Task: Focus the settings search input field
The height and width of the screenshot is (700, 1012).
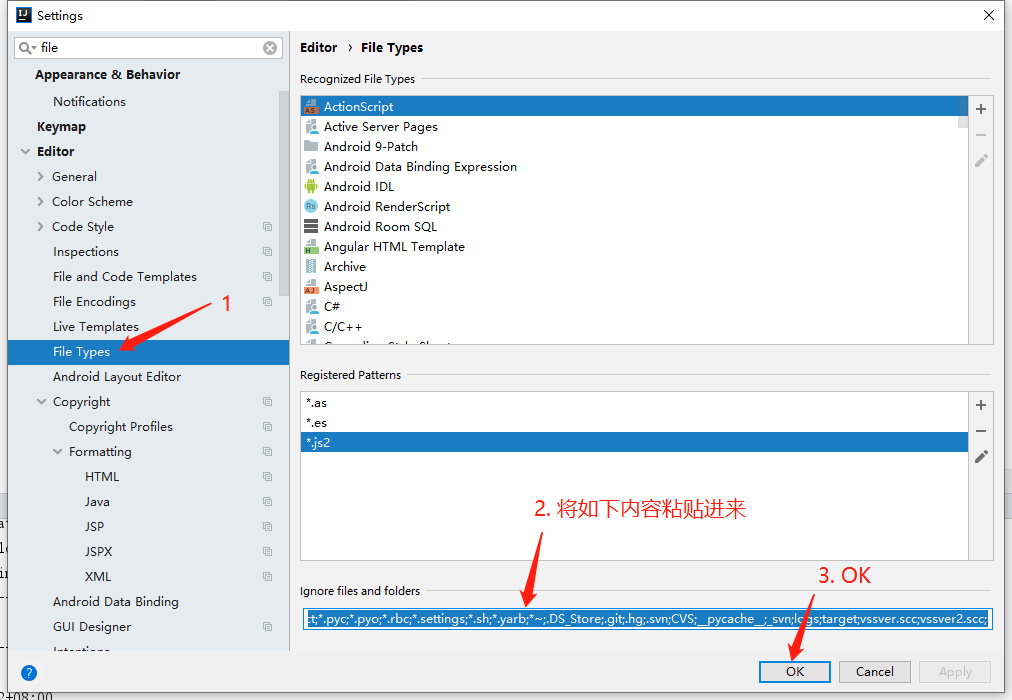Action: pos(148,48)
